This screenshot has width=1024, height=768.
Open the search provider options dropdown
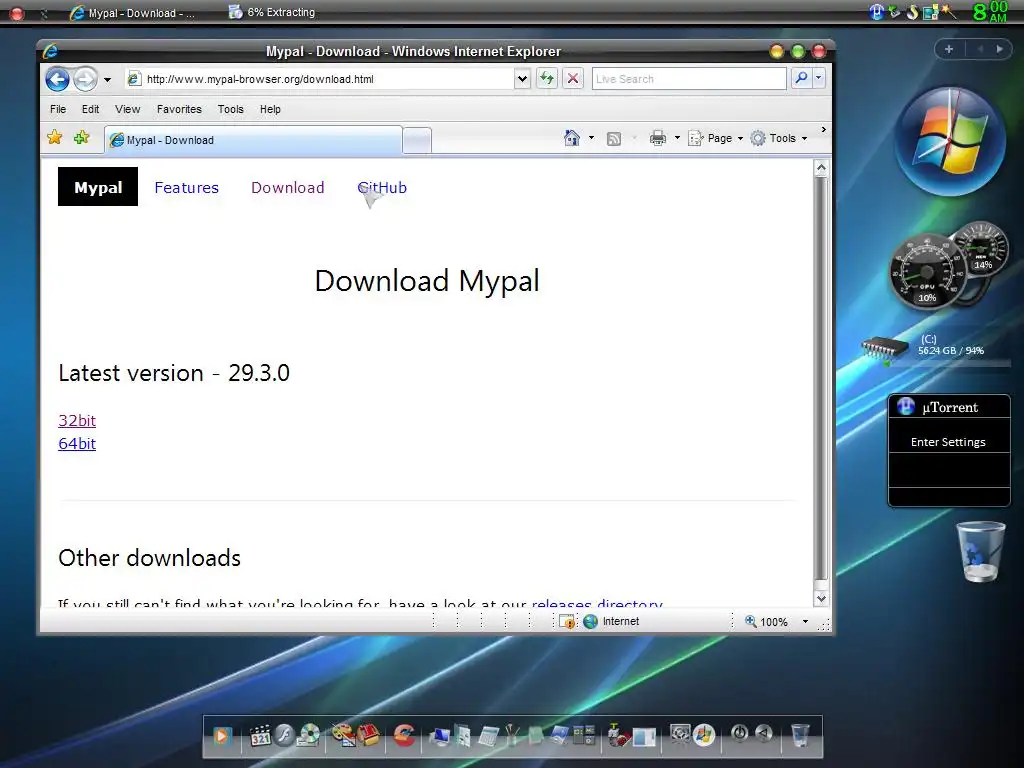(818, 79)
